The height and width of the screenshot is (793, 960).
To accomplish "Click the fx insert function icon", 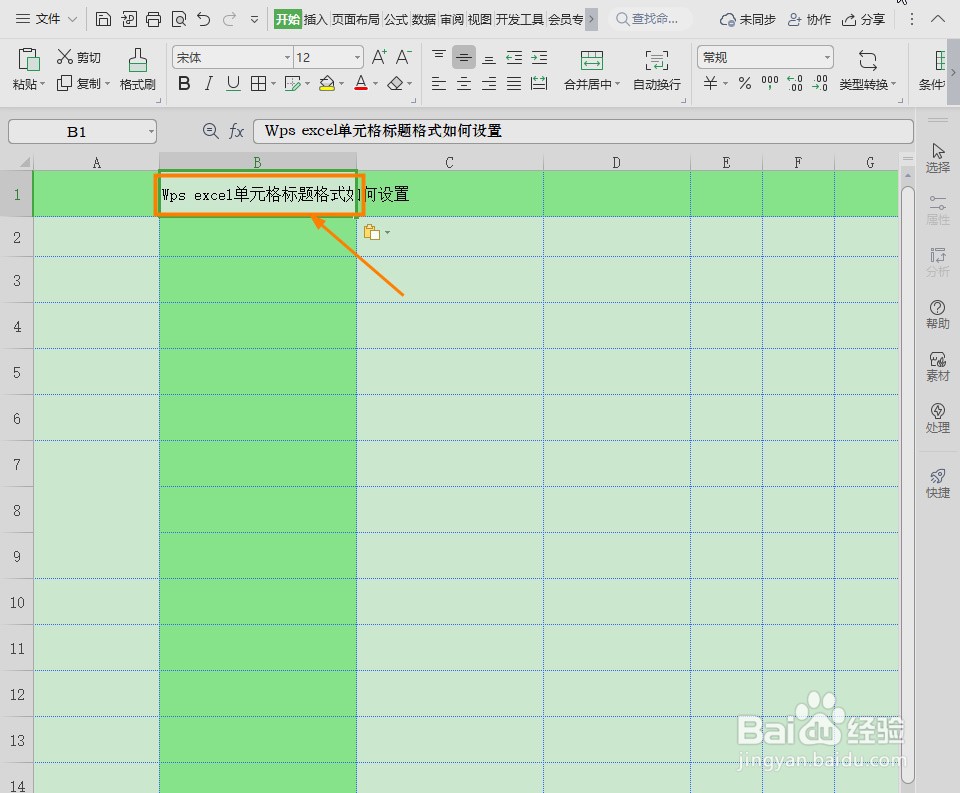I will [x=236, y=131].
